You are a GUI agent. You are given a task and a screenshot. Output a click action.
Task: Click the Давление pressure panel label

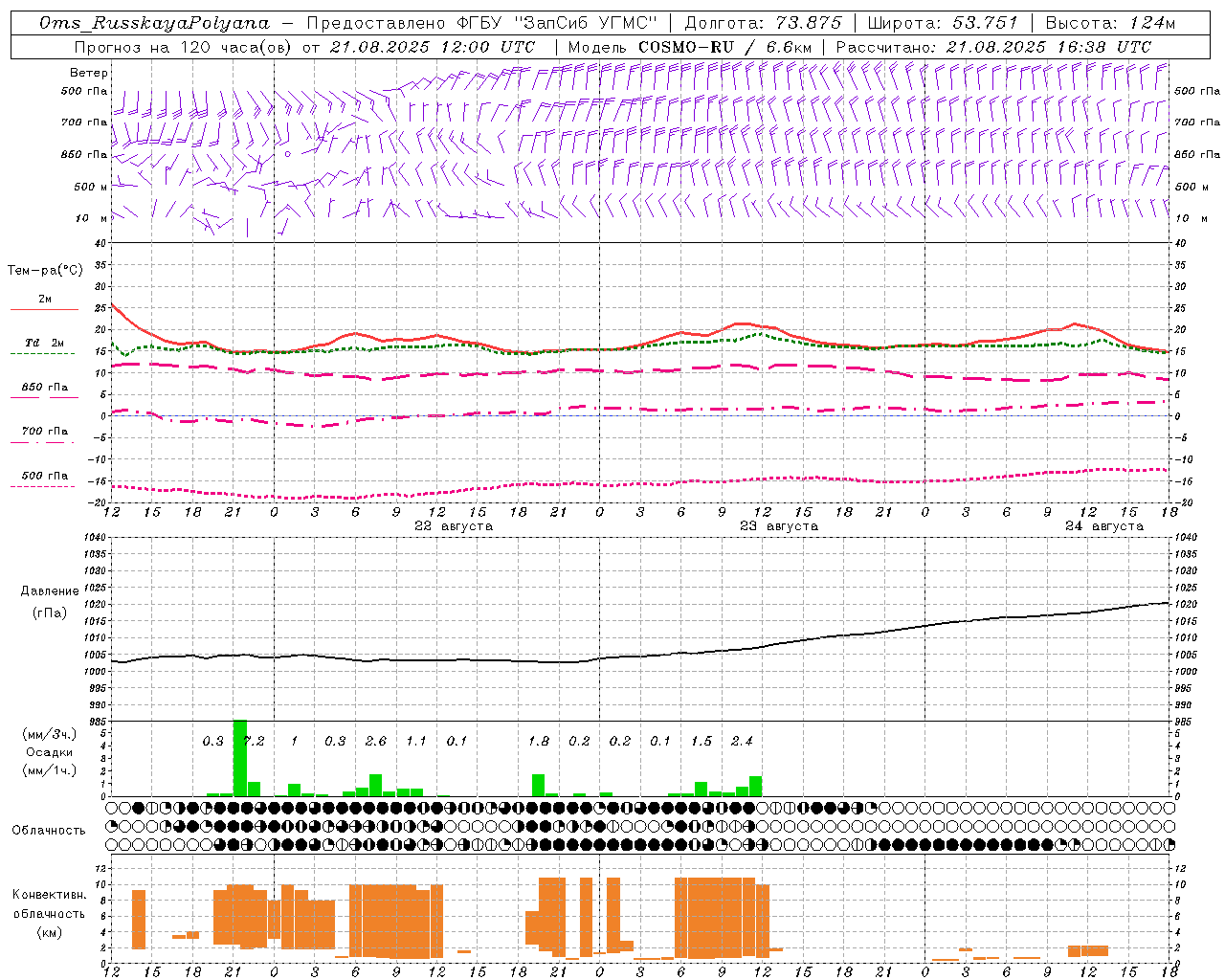[x=50, y=591]
